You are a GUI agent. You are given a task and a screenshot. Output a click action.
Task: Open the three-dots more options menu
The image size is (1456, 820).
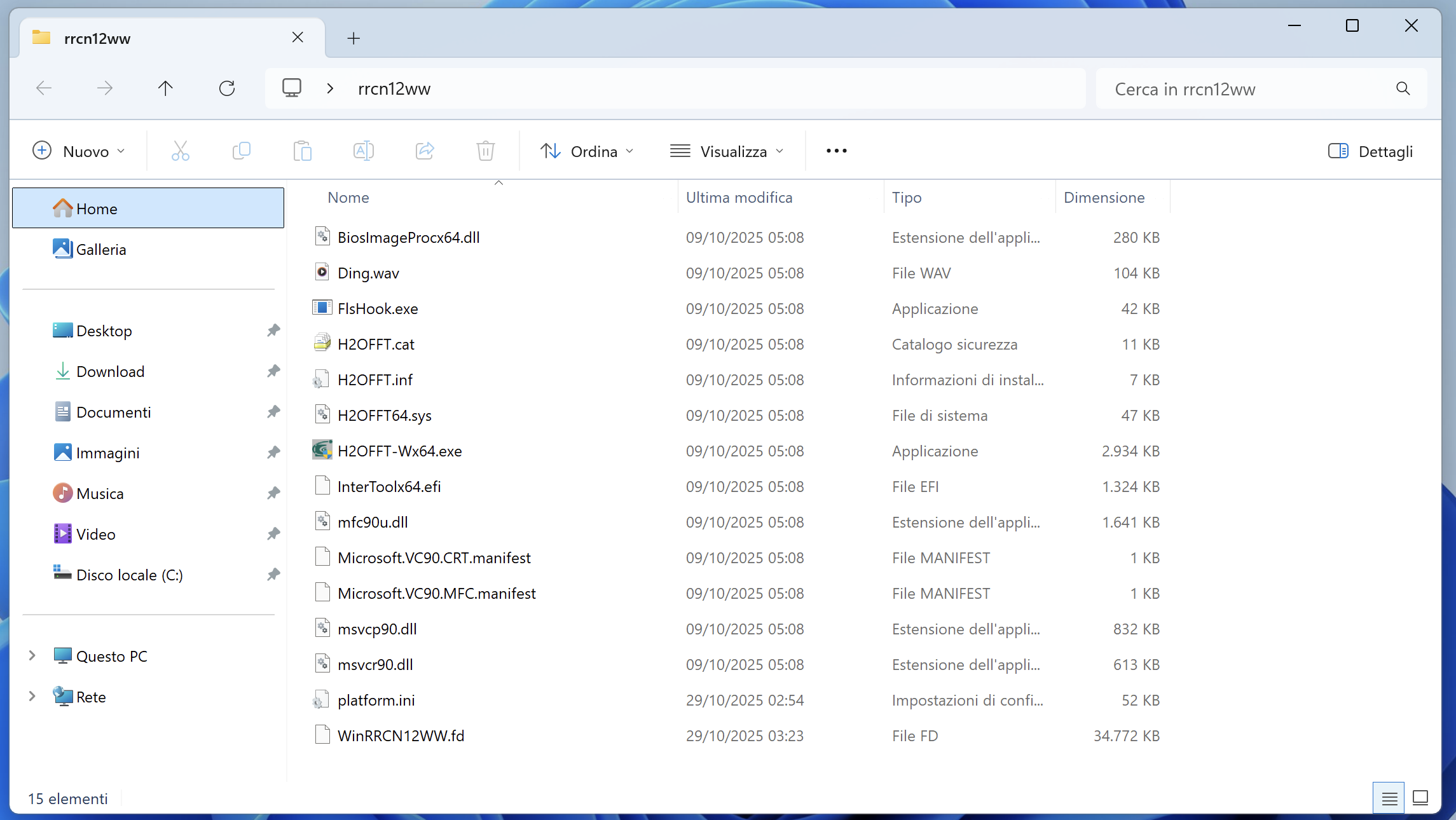tap(836, 151)
